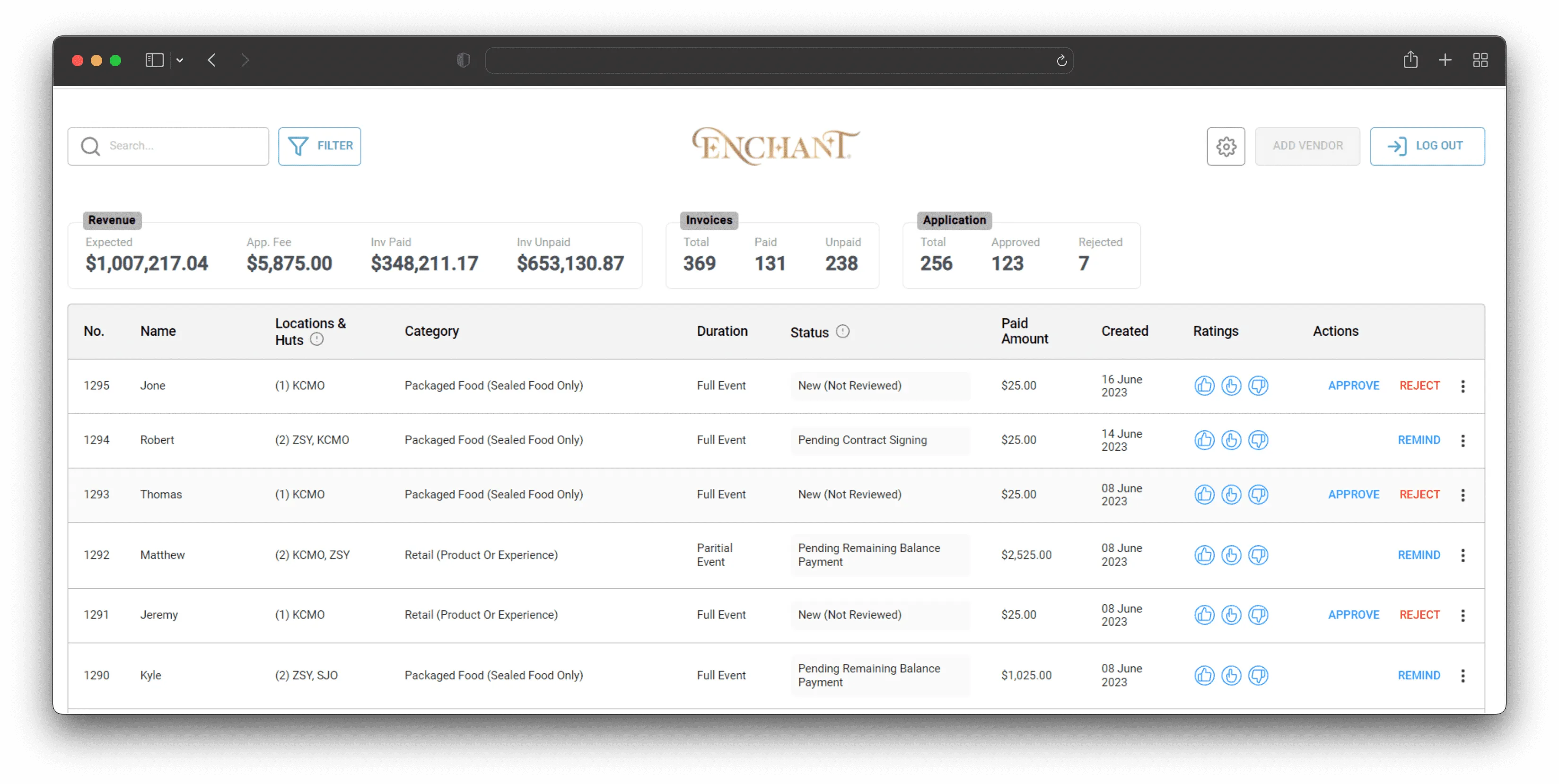Approve Thomas's application
Viewport: 1559px width, 784px height.
click(1353, 494)
